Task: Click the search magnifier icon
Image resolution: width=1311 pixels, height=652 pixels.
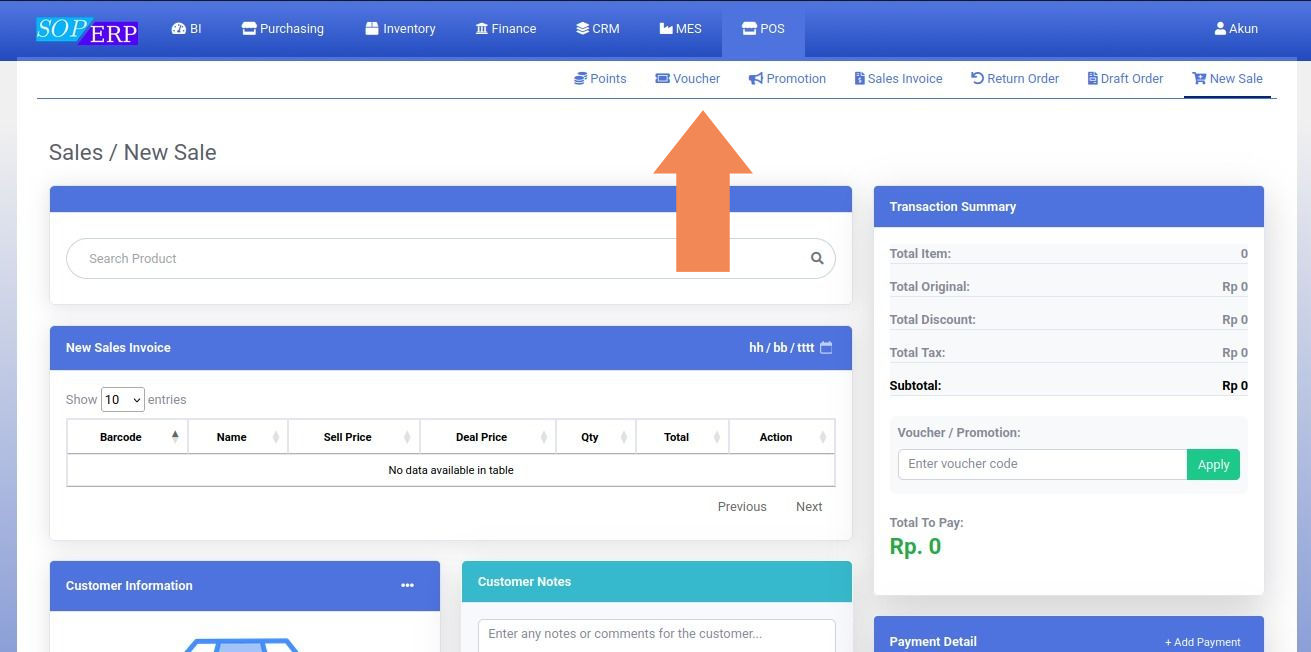Action: [x=817, y=258]
